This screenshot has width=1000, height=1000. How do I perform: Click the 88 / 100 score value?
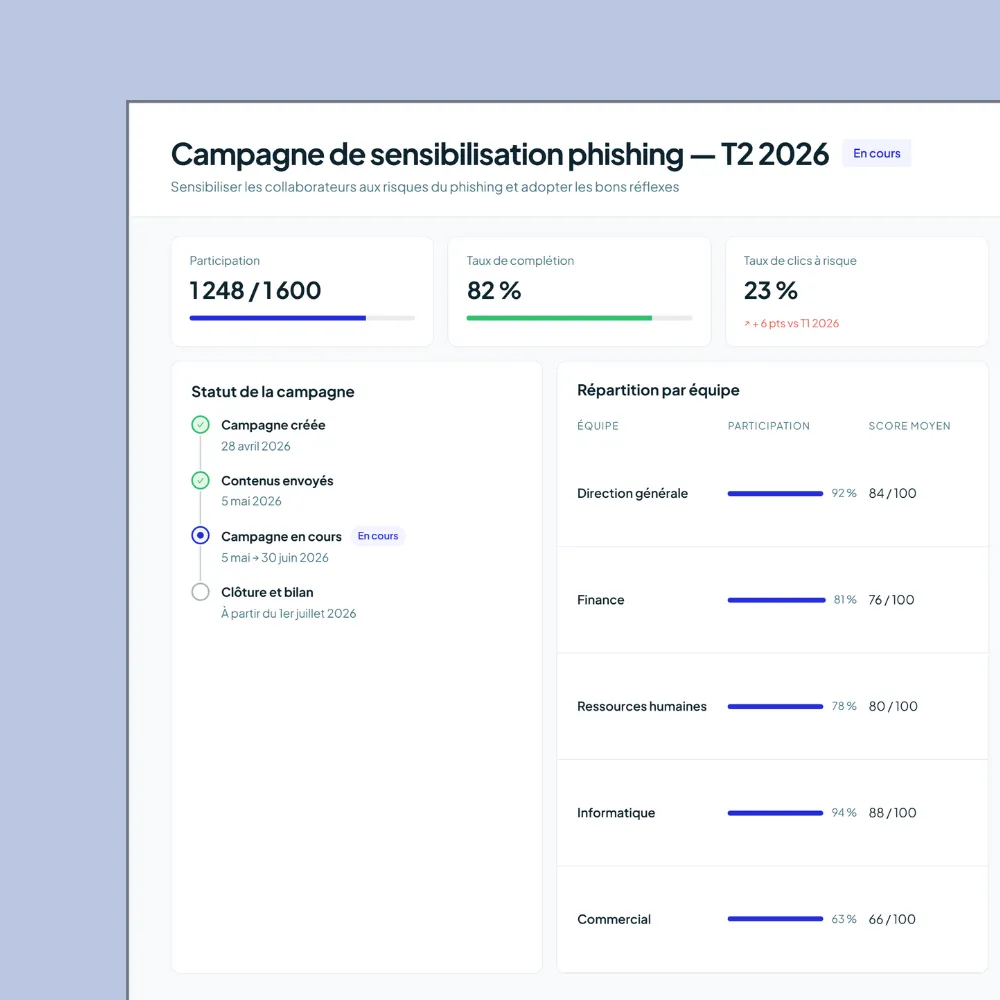tap(892, 813)
